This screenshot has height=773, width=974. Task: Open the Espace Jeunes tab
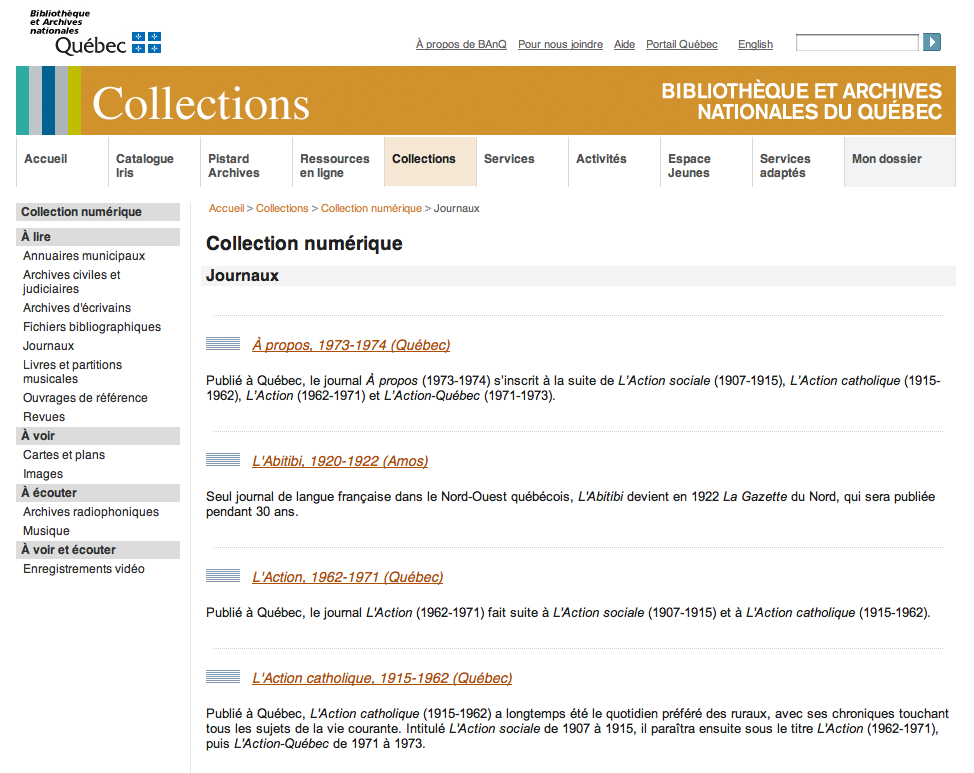pyautogui.click(x=706, y=162)
